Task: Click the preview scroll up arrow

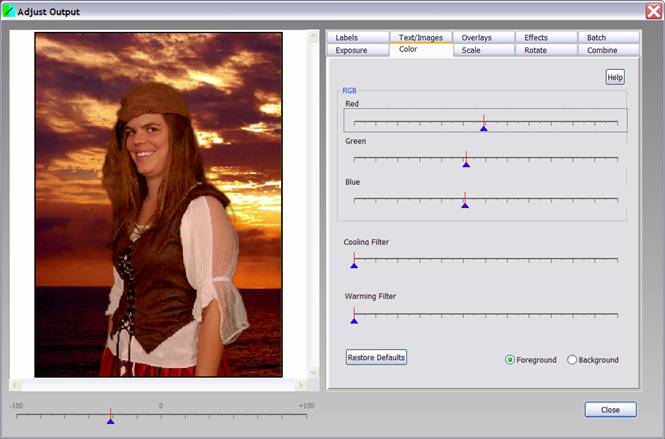Action: click(313, 37)
